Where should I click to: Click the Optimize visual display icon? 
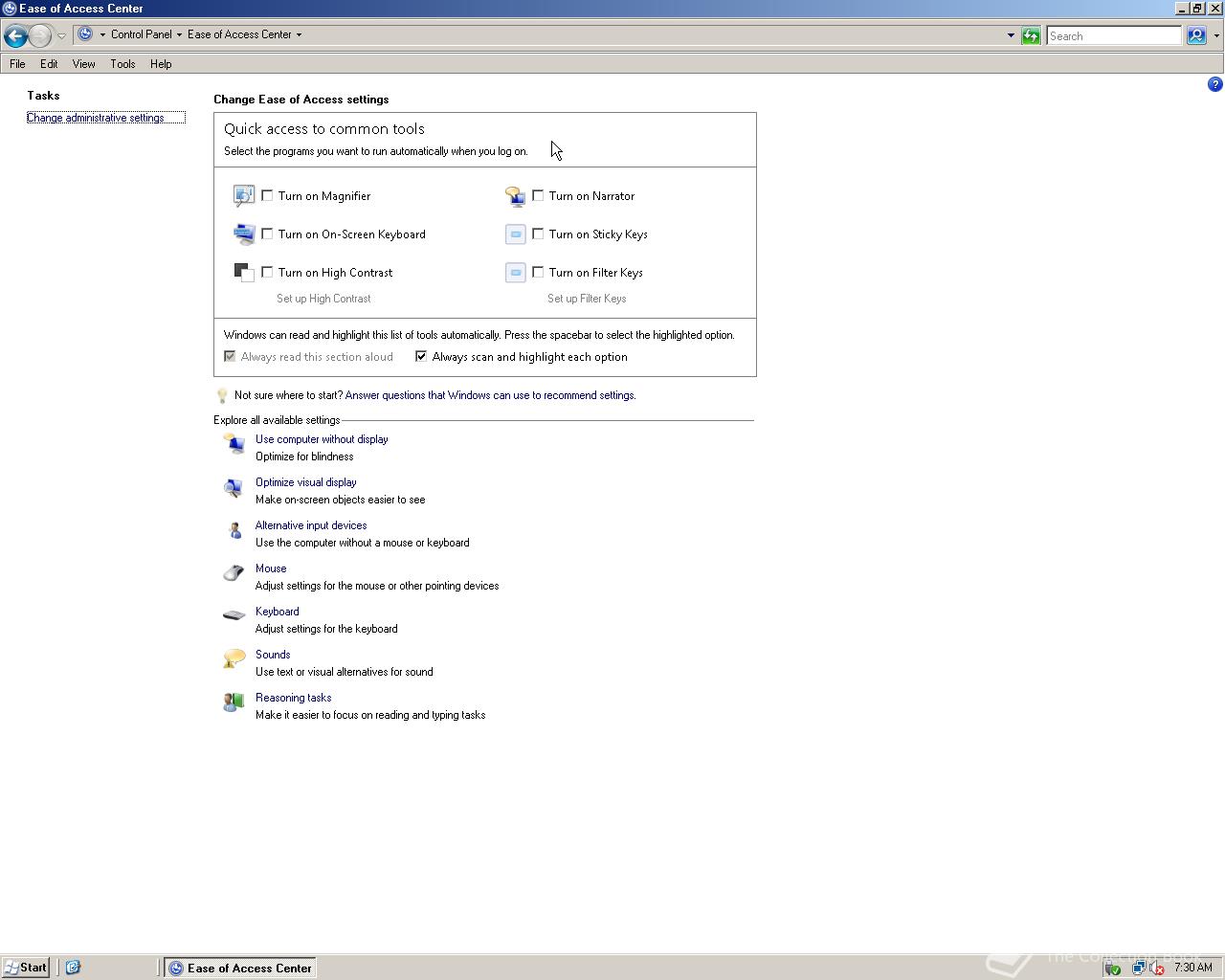234,488
